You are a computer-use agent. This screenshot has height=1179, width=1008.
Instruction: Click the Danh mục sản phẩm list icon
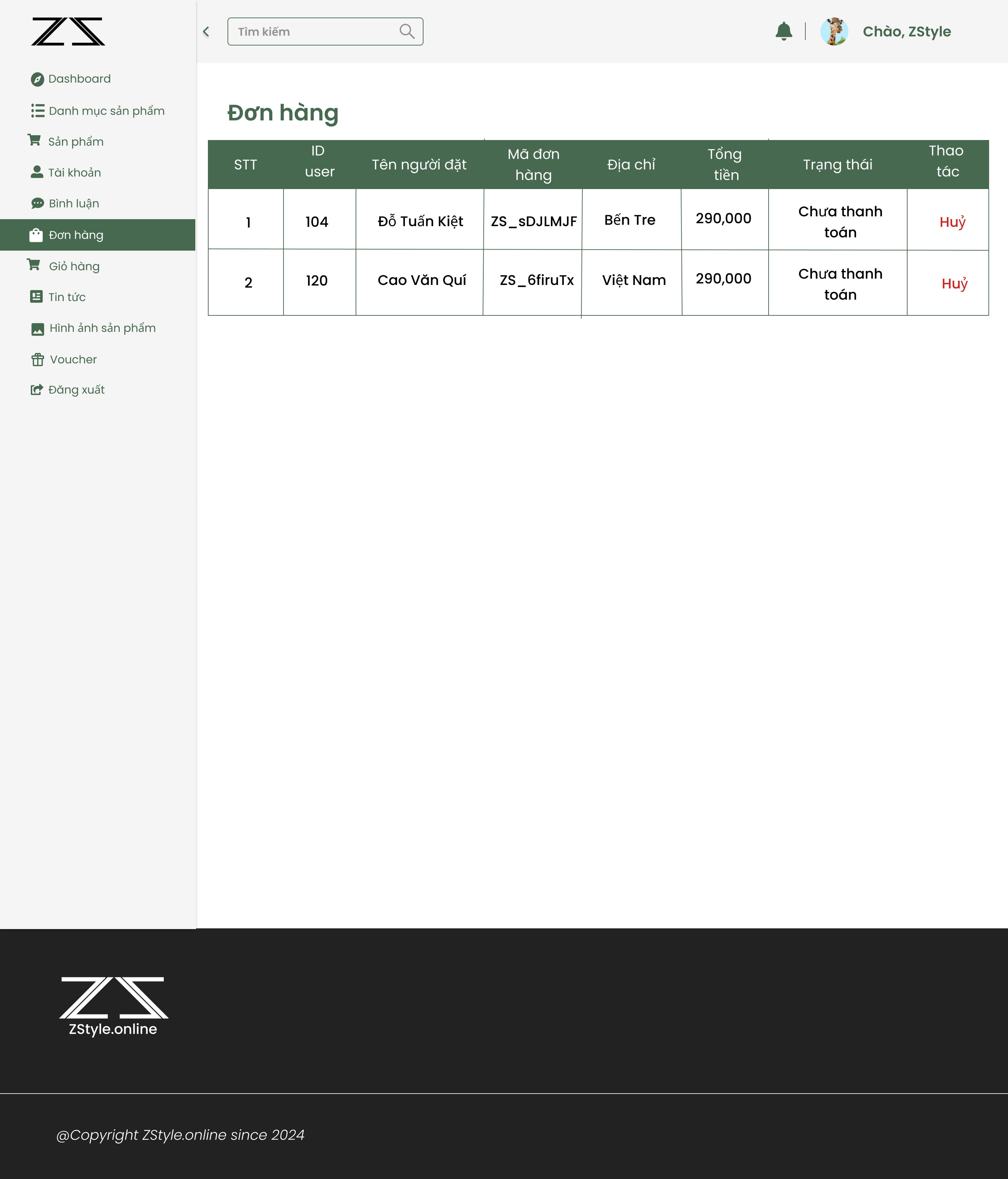click(37, 110)
